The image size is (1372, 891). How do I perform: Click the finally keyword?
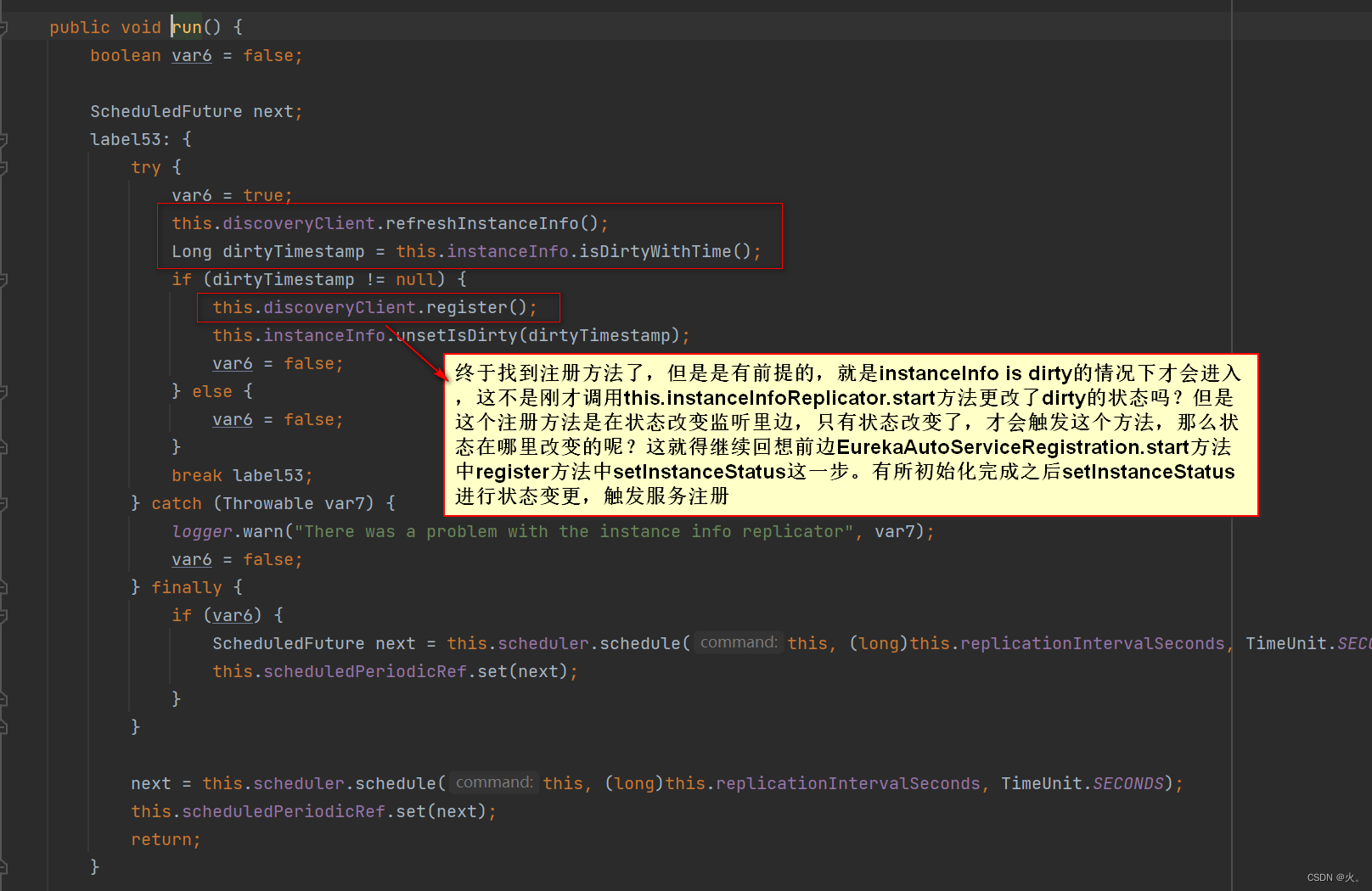187,587
